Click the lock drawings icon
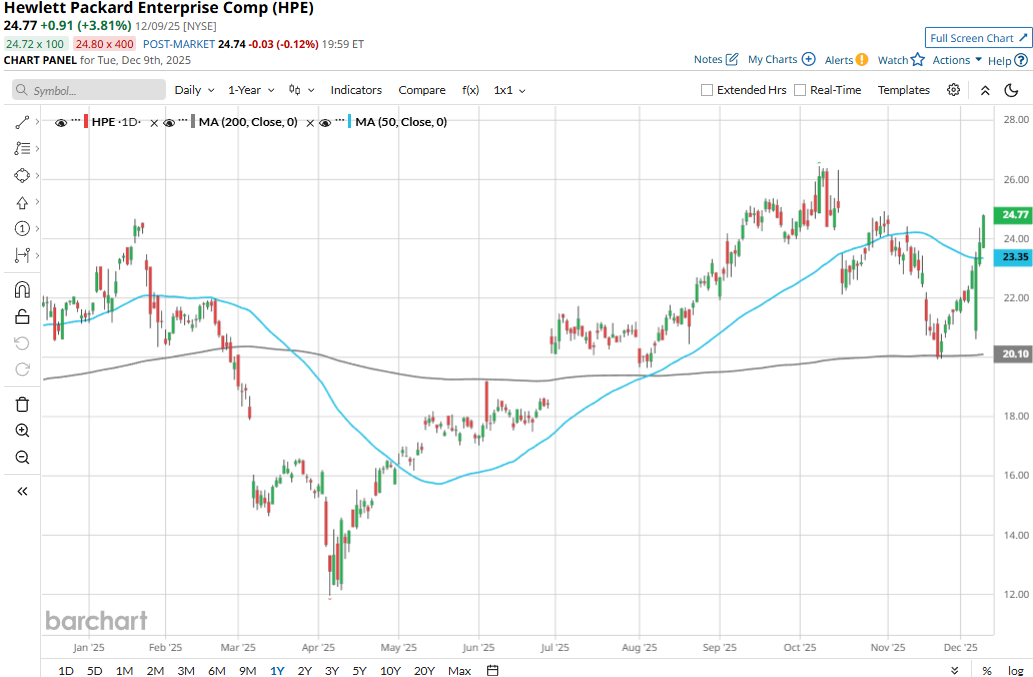Viewport: 1033px width, 677px height. click(22, 317)
